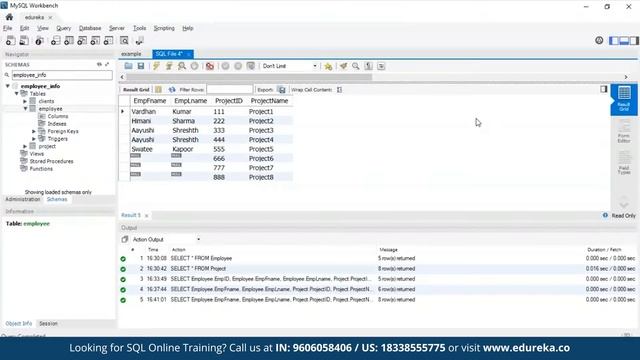Refresh the schemas list icon
640x360 pixels.
99,64
